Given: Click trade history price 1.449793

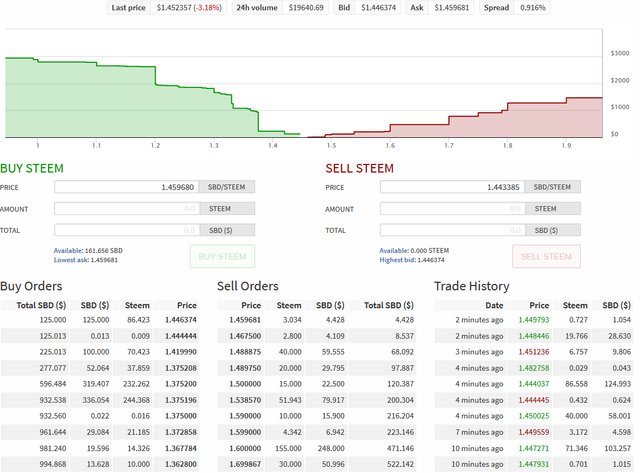Looking at the screenshot, I should tap(533, 320).
